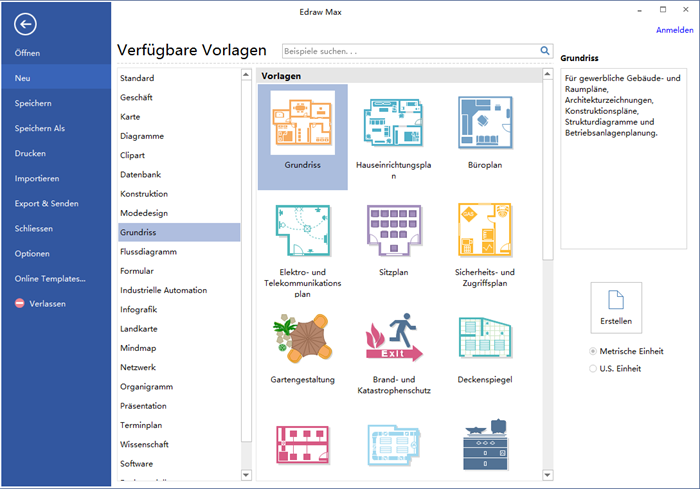Screen dimensions: 700x489
Task: Pick the Gartengestaltung template icon
Action: coord(303,338)
